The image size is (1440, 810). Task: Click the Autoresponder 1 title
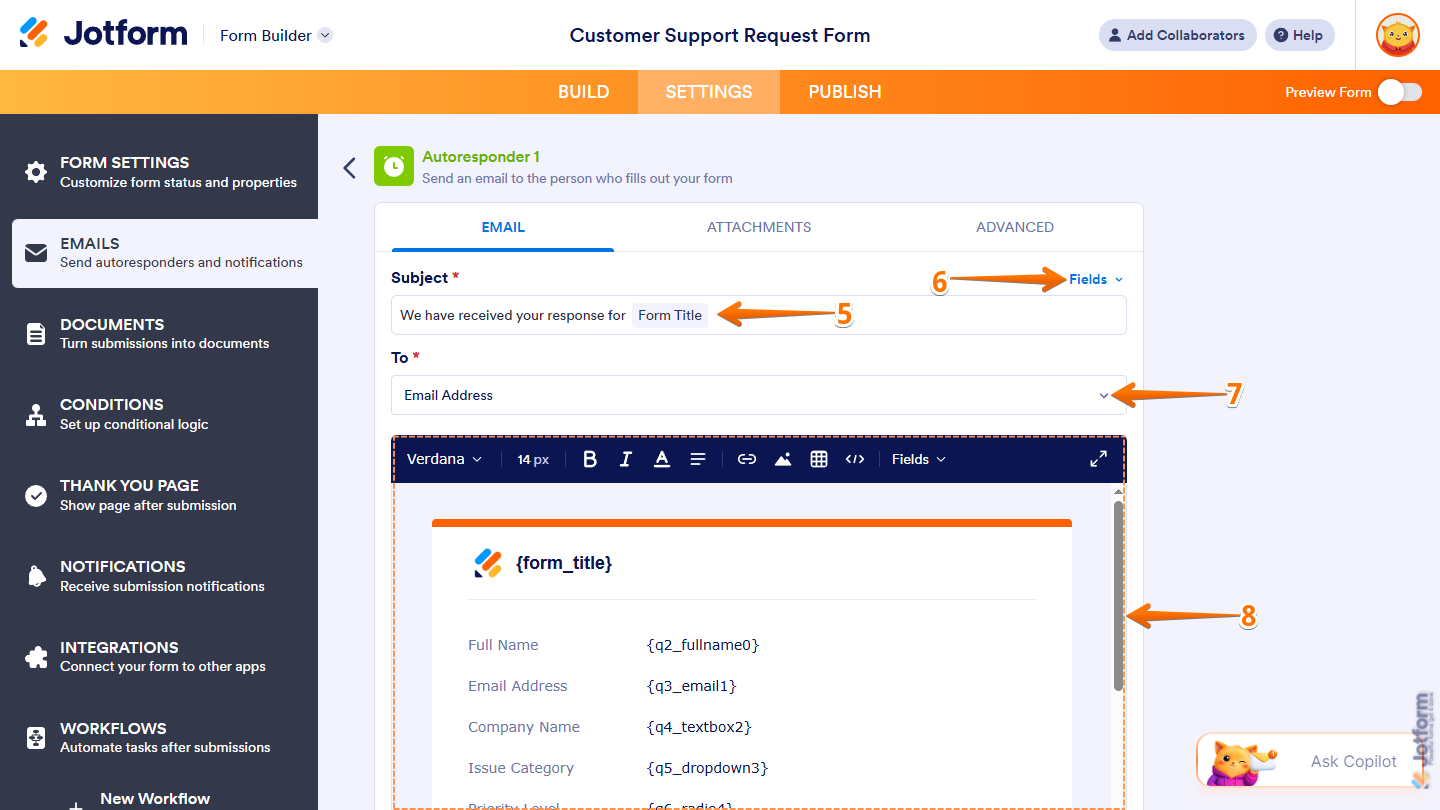pos(481,157)
